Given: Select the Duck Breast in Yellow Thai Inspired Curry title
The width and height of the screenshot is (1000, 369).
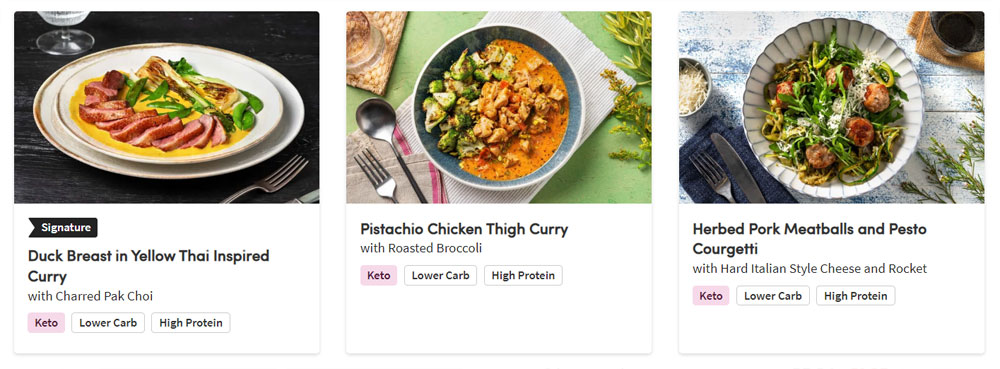Looking at the screenshot, I should coord(149,266).
